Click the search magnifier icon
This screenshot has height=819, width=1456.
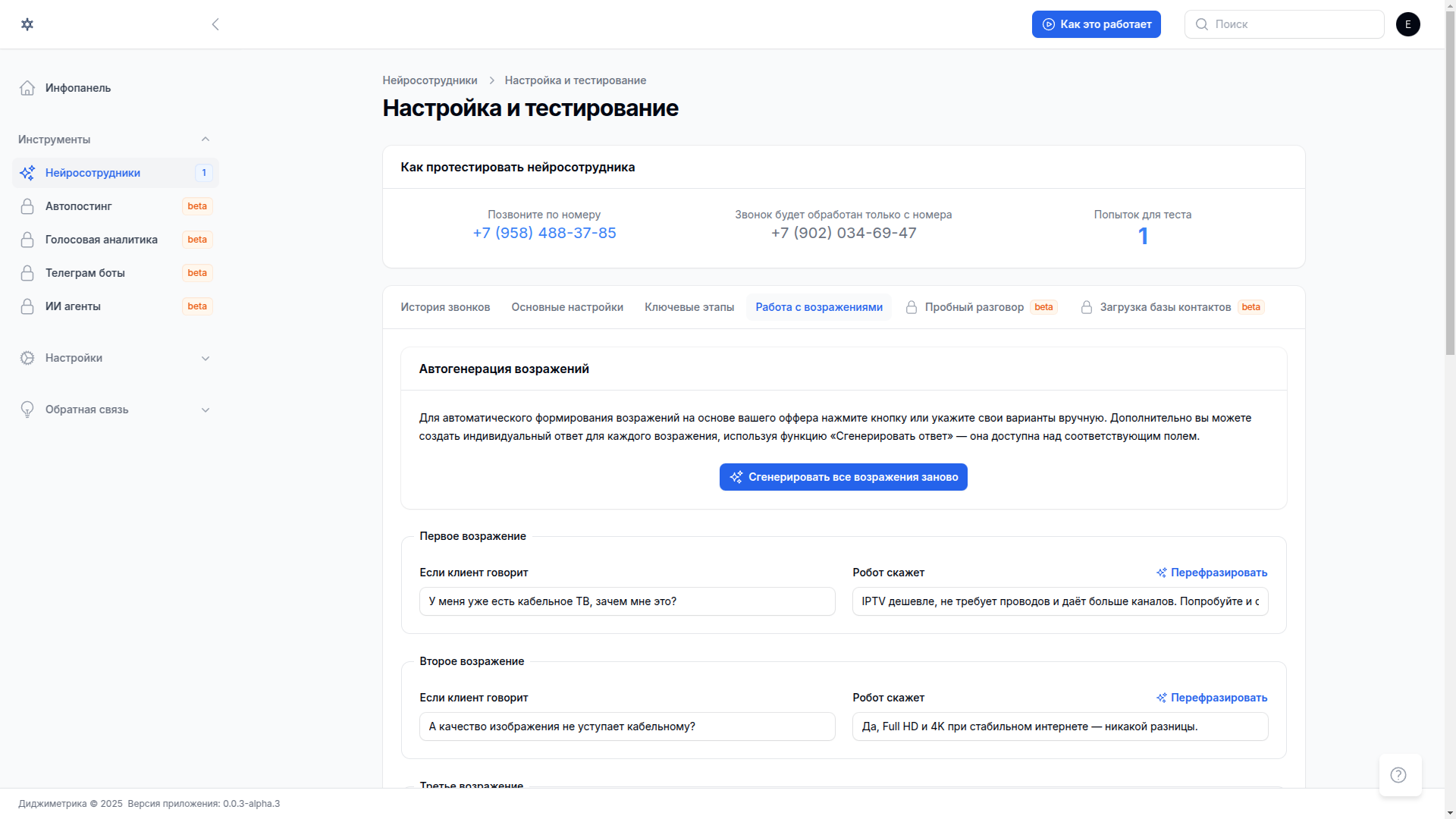point(1201,24)
